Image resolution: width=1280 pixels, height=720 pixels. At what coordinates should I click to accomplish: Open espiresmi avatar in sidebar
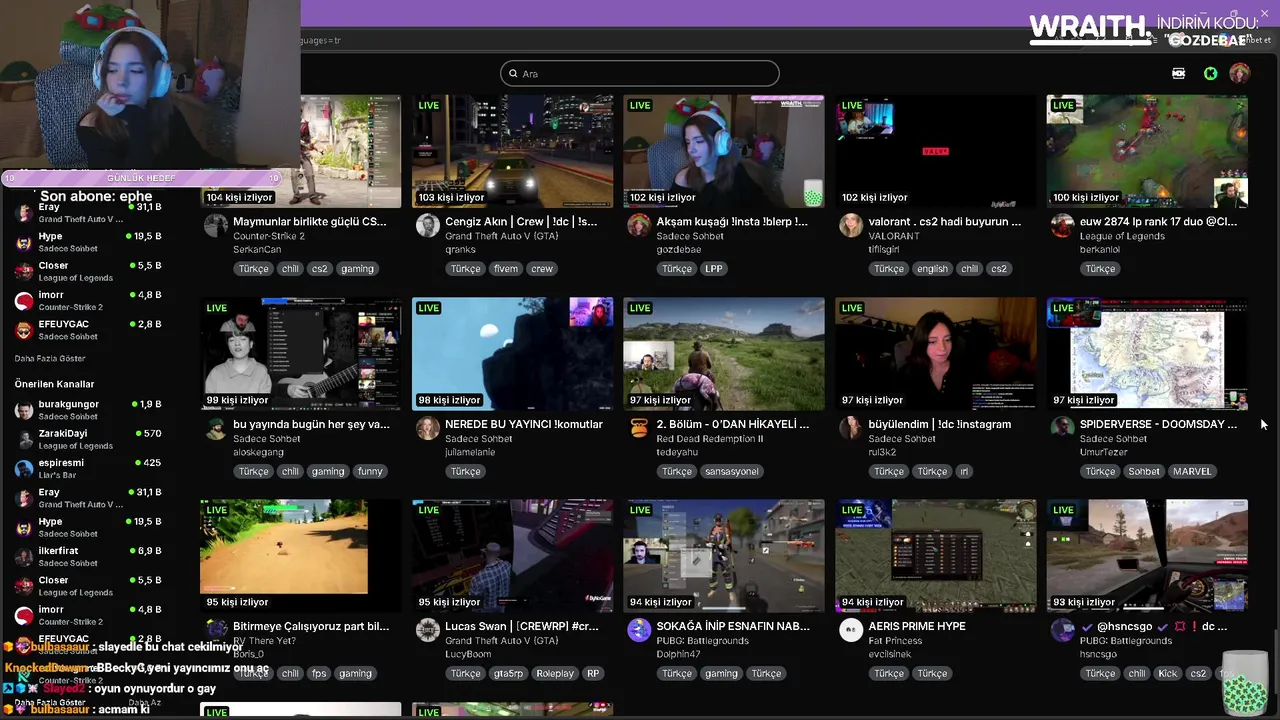point(24,468)
